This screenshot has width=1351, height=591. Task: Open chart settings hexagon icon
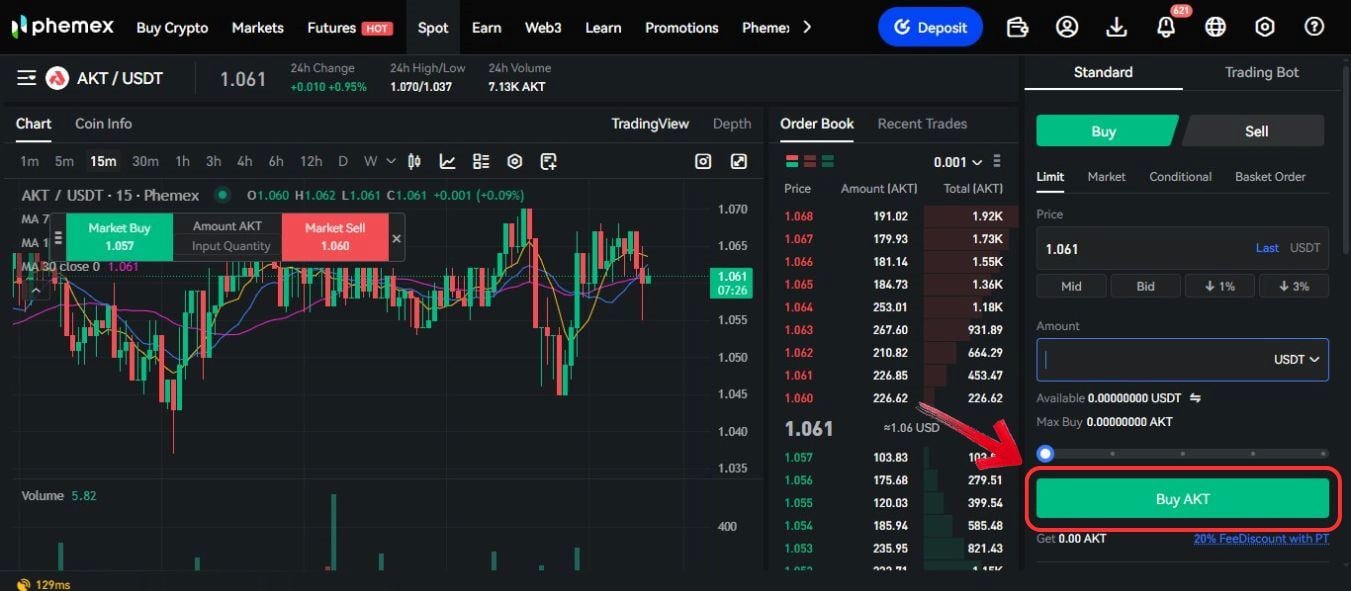[x=515, y=161]
